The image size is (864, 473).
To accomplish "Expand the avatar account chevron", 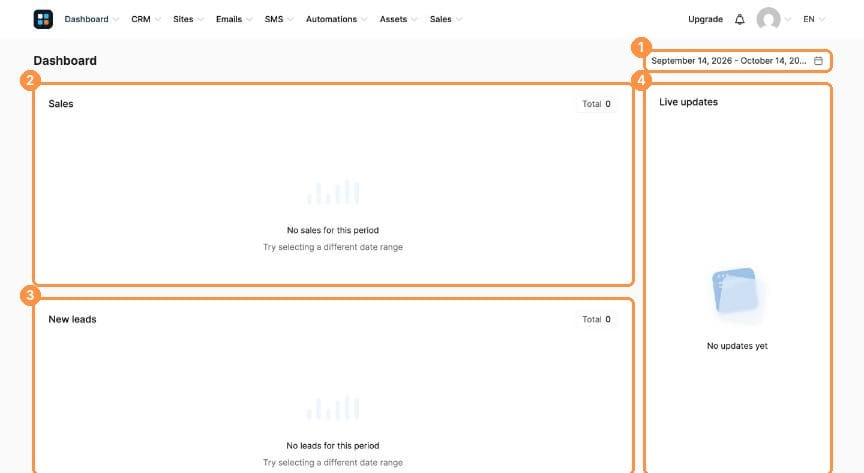I will click(x=788, y=20).
